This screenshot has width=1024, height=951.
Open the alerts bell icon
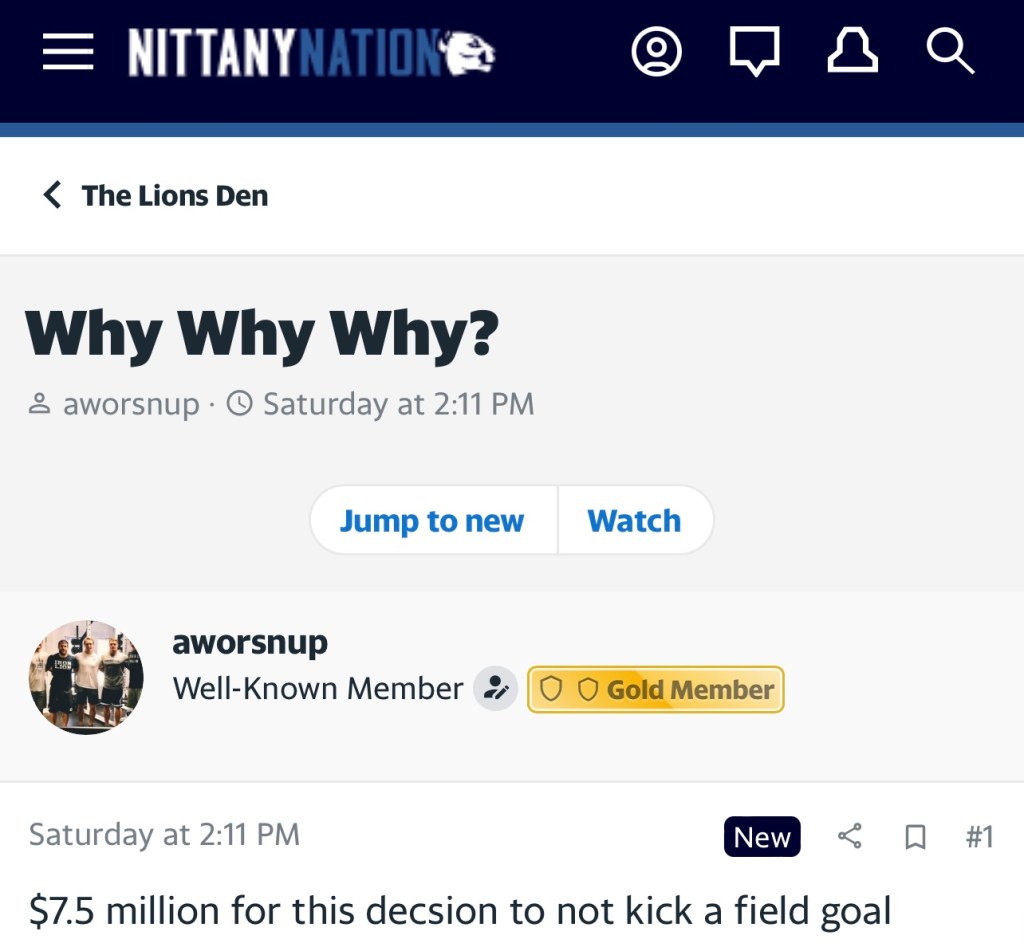852,52
